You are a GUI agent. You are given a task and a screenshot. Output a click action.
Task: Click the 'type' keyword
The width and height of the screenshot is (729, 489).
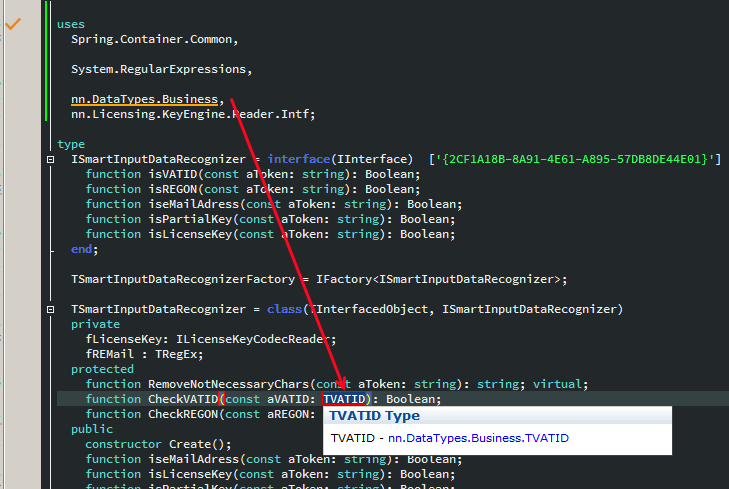71,144
